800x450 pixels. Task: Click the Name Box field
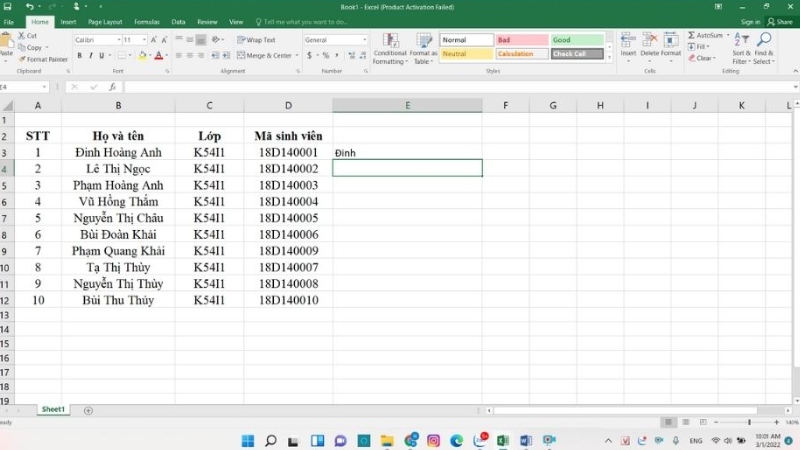pyautogui.click(x=20, y=87)
